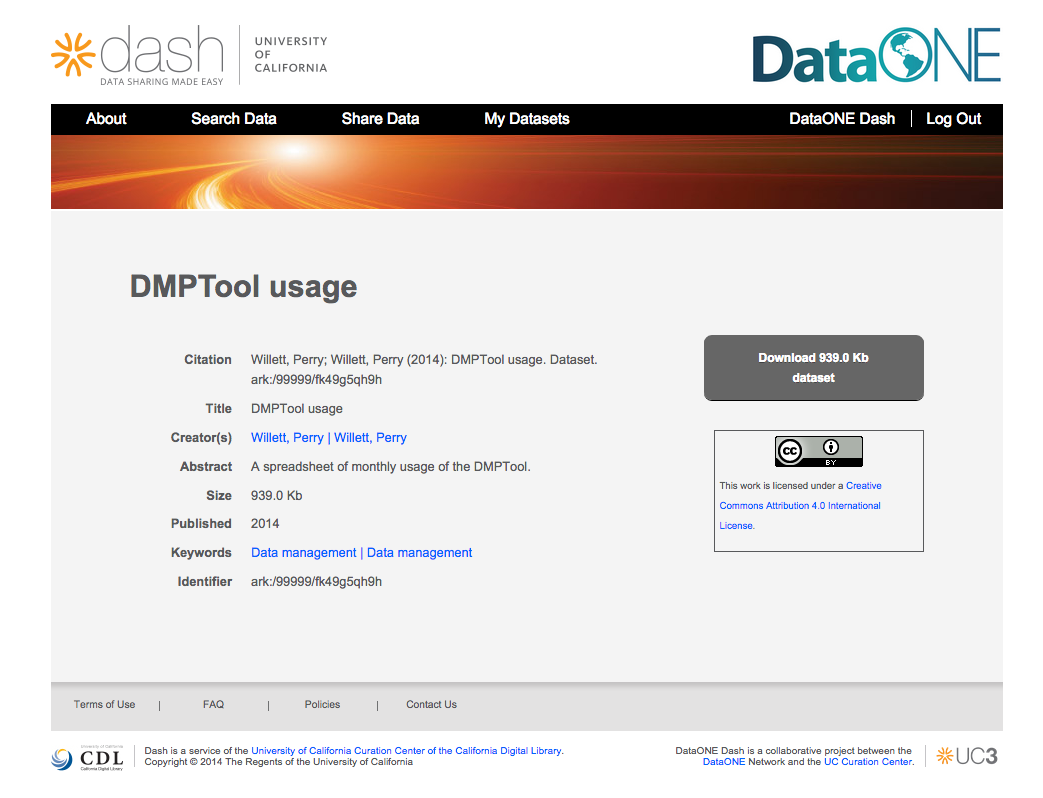
Task: Click the DataONE logo
Action: [876, 55]
